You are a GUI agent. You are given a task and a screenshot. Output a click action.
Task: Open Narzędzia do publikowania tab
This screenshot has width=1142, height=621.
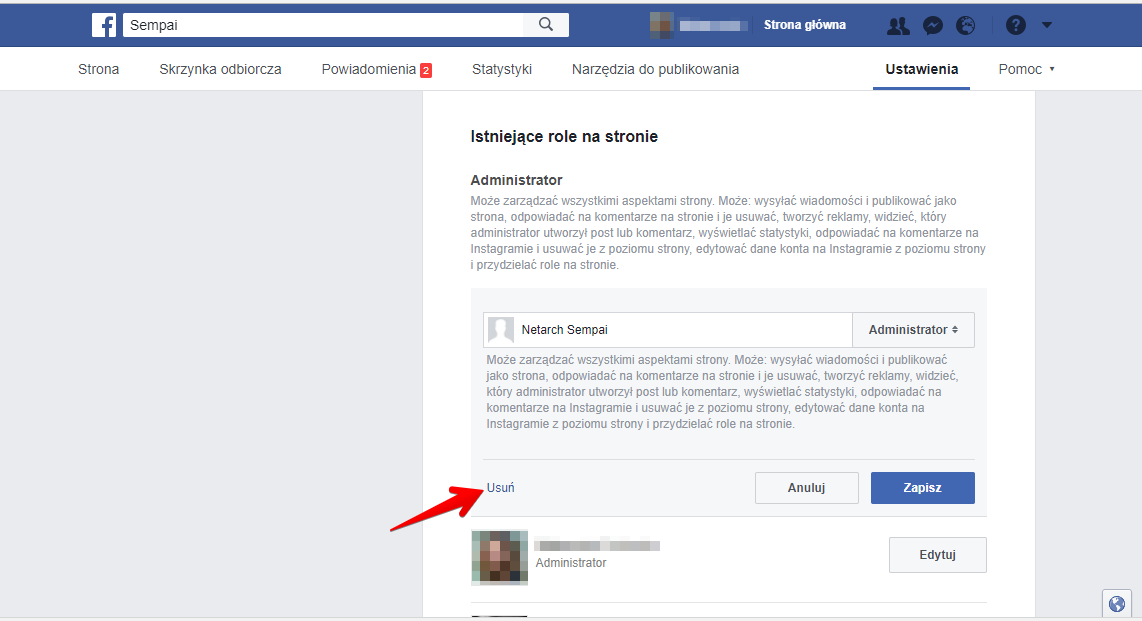[655, 69]
